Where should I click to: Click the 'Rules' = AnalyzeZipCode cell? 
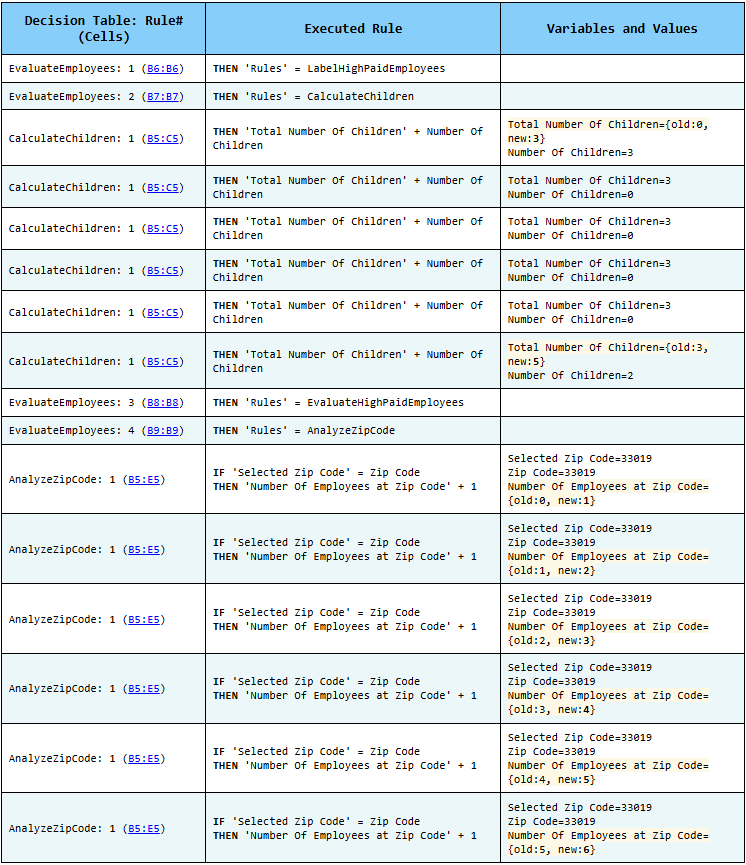353,430
